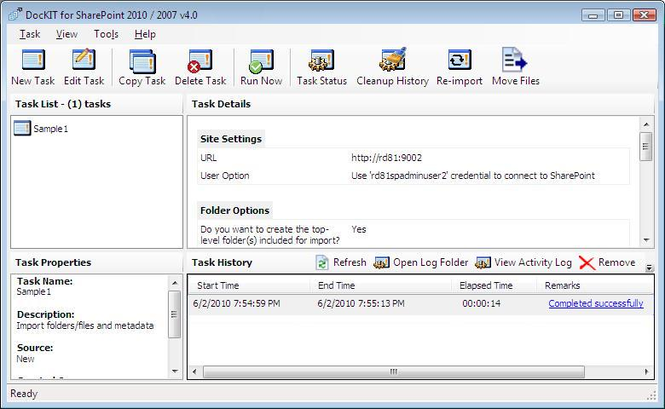Open the Move Files tool
665x409 pixels.
[515, 68]
